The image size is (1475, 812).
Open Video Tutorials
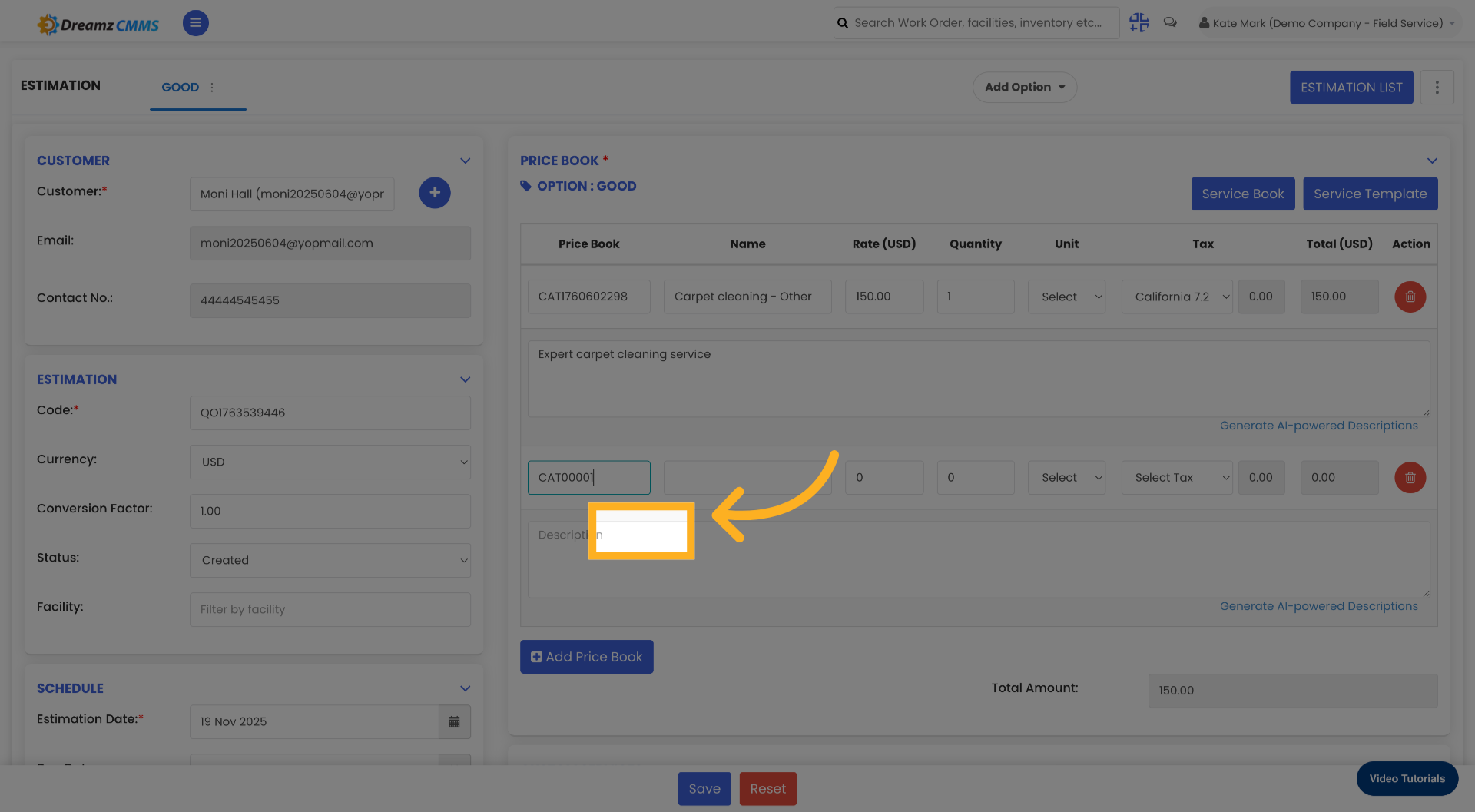[1407, 779]
